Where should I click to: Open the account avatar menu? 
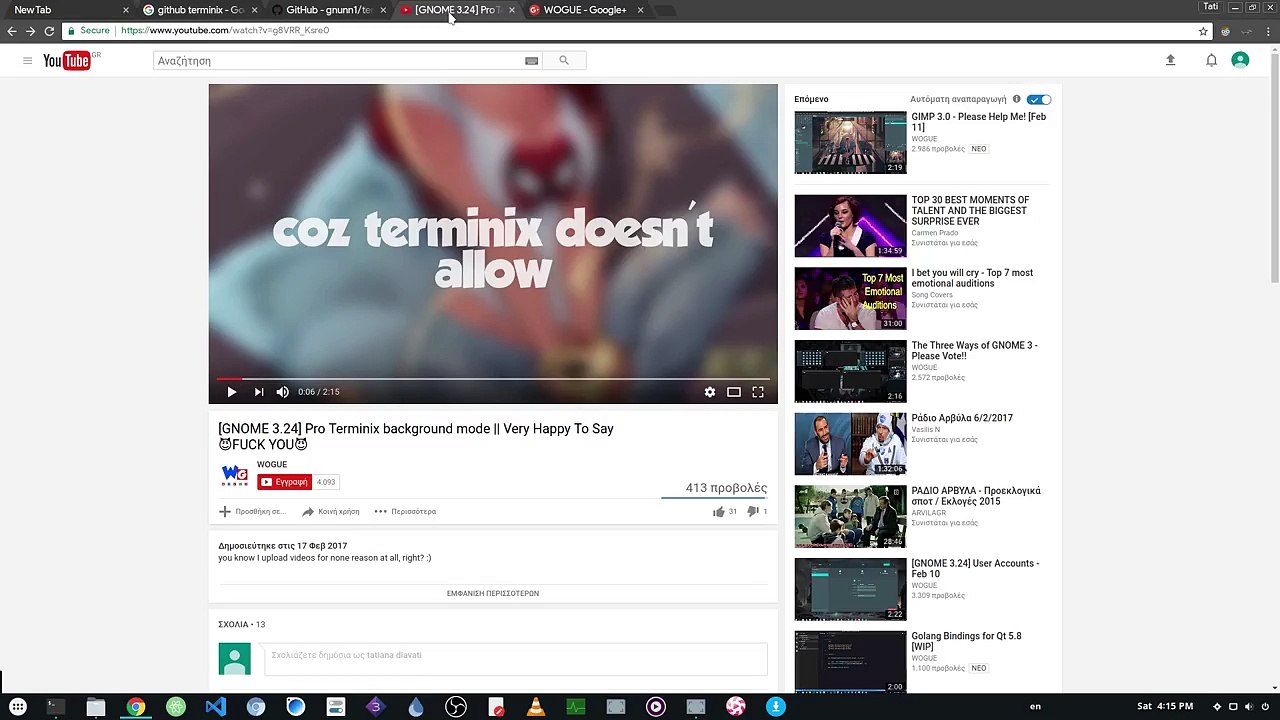(1240, 60)
